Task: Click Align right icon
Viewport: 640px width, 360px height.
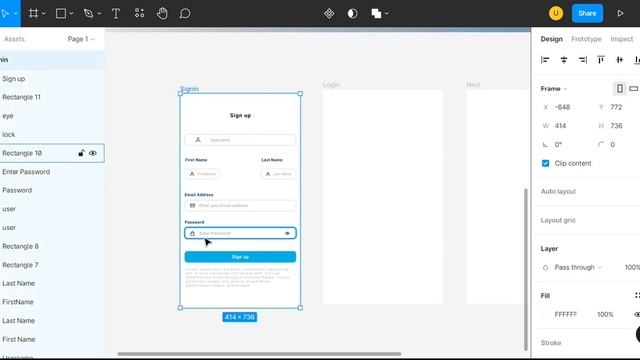Action: 582,60
